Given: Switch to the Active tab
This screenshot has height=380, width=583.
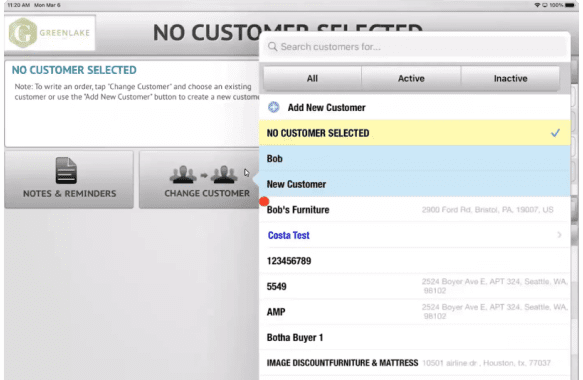Looking at the screenshot, I should click(x=411, y=78).
